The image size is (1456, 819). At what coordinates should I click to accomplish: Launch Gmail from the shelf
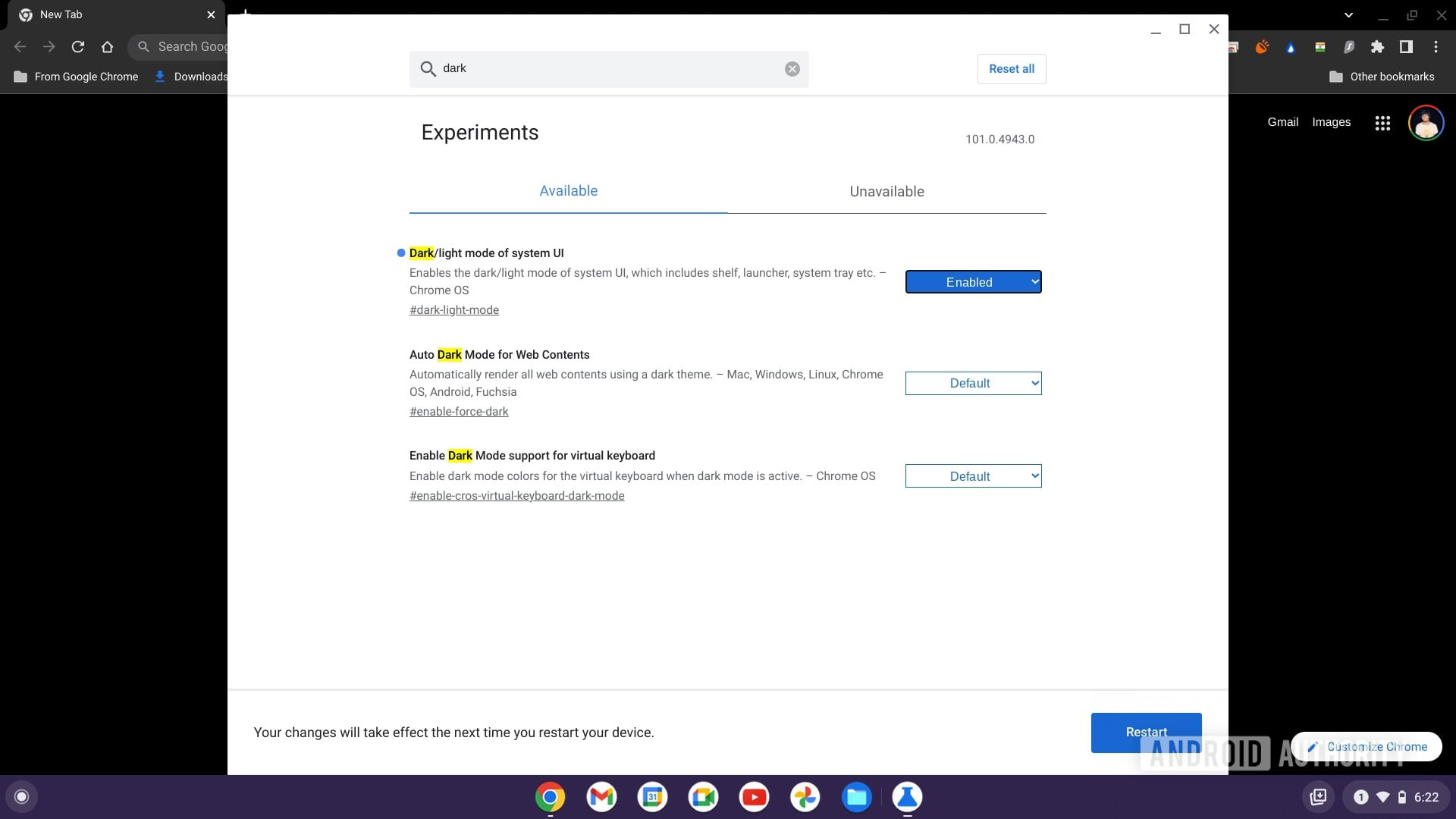(x=601, y=797)
